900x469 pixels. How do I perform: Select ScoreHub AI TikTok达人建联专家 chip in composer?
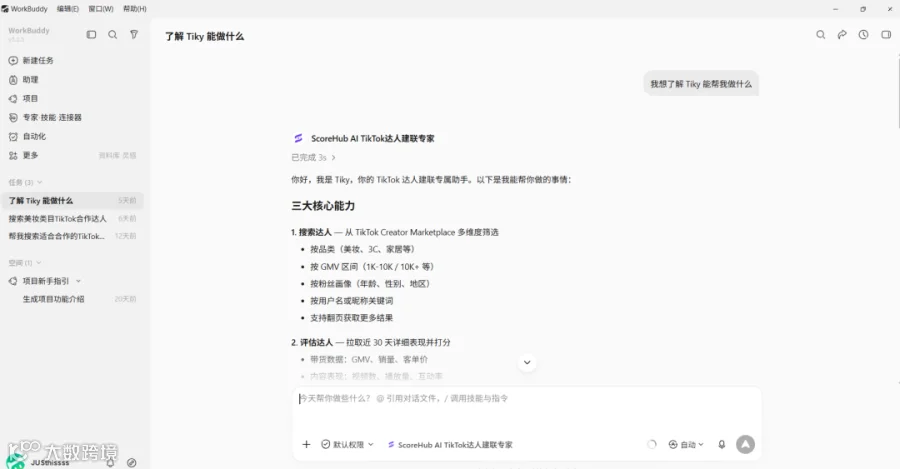click(x=450, y=444)
